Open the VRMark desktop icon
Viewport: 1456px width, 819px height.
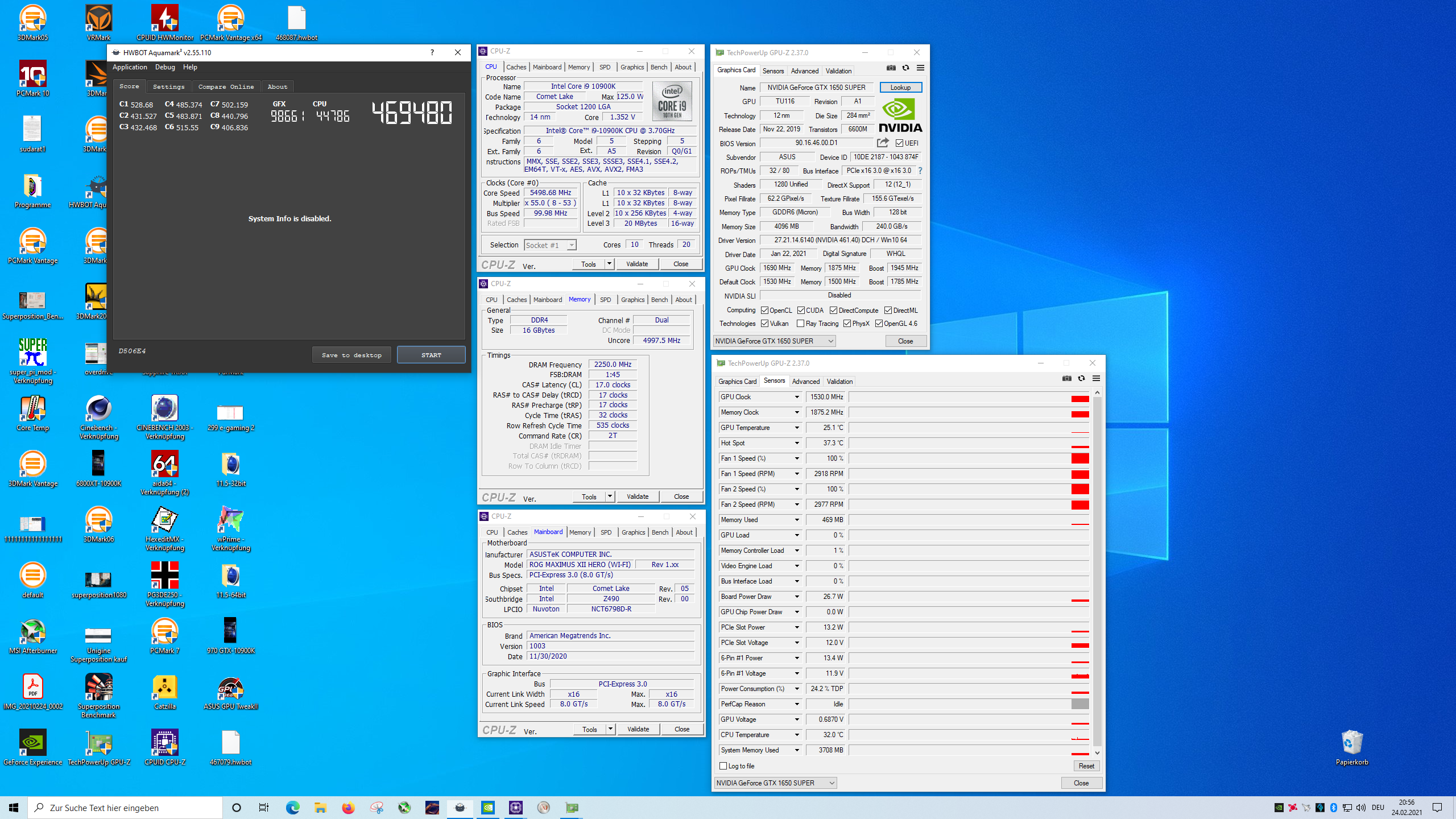pyautogui.click(x=99, y=23)
